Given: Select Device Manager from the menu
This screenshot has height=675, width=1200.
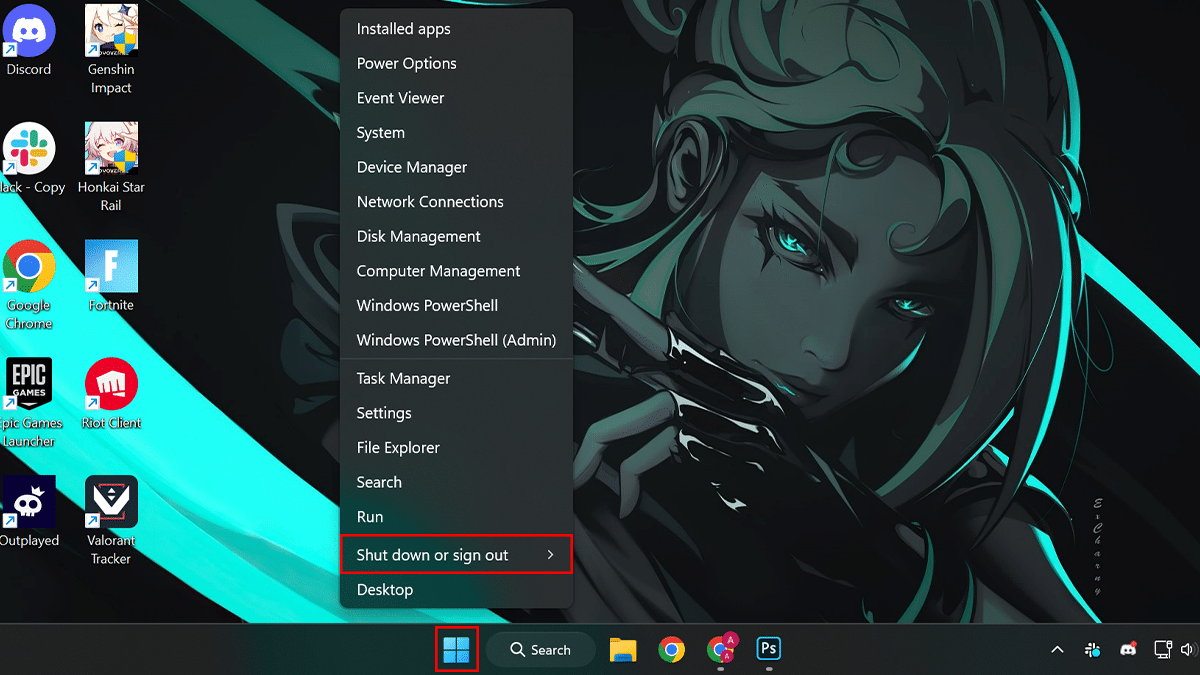Looking at the screenshot, I should click(412, 167).
